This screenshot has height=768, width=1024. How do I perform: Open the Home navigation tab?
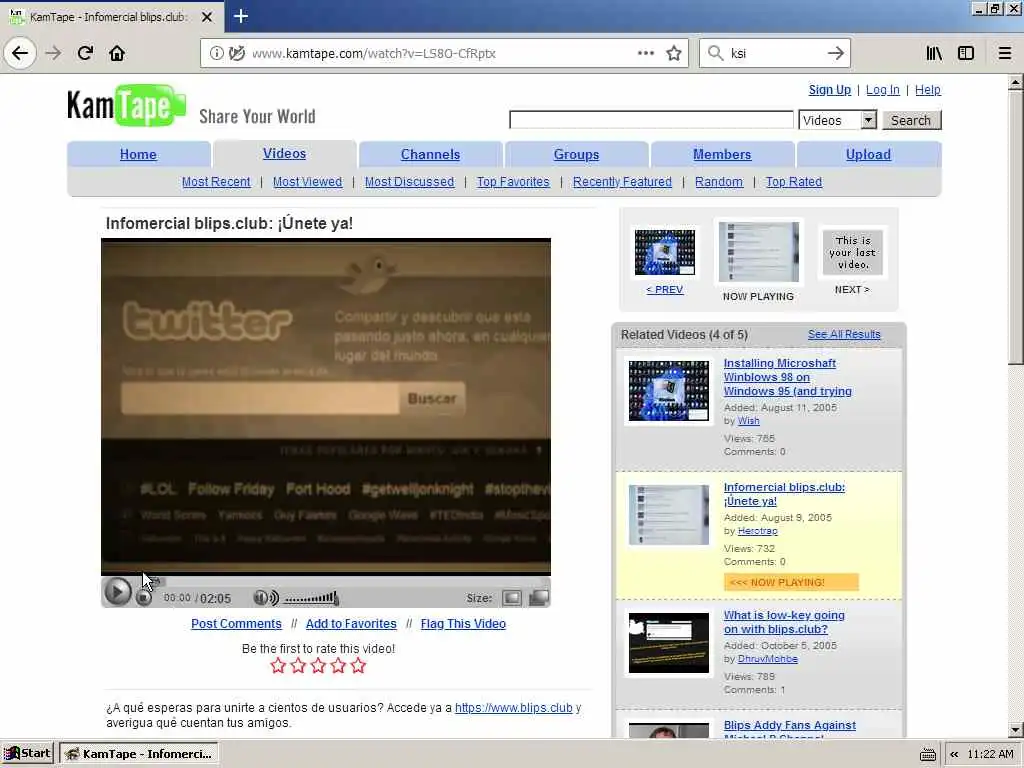[138, 155]
